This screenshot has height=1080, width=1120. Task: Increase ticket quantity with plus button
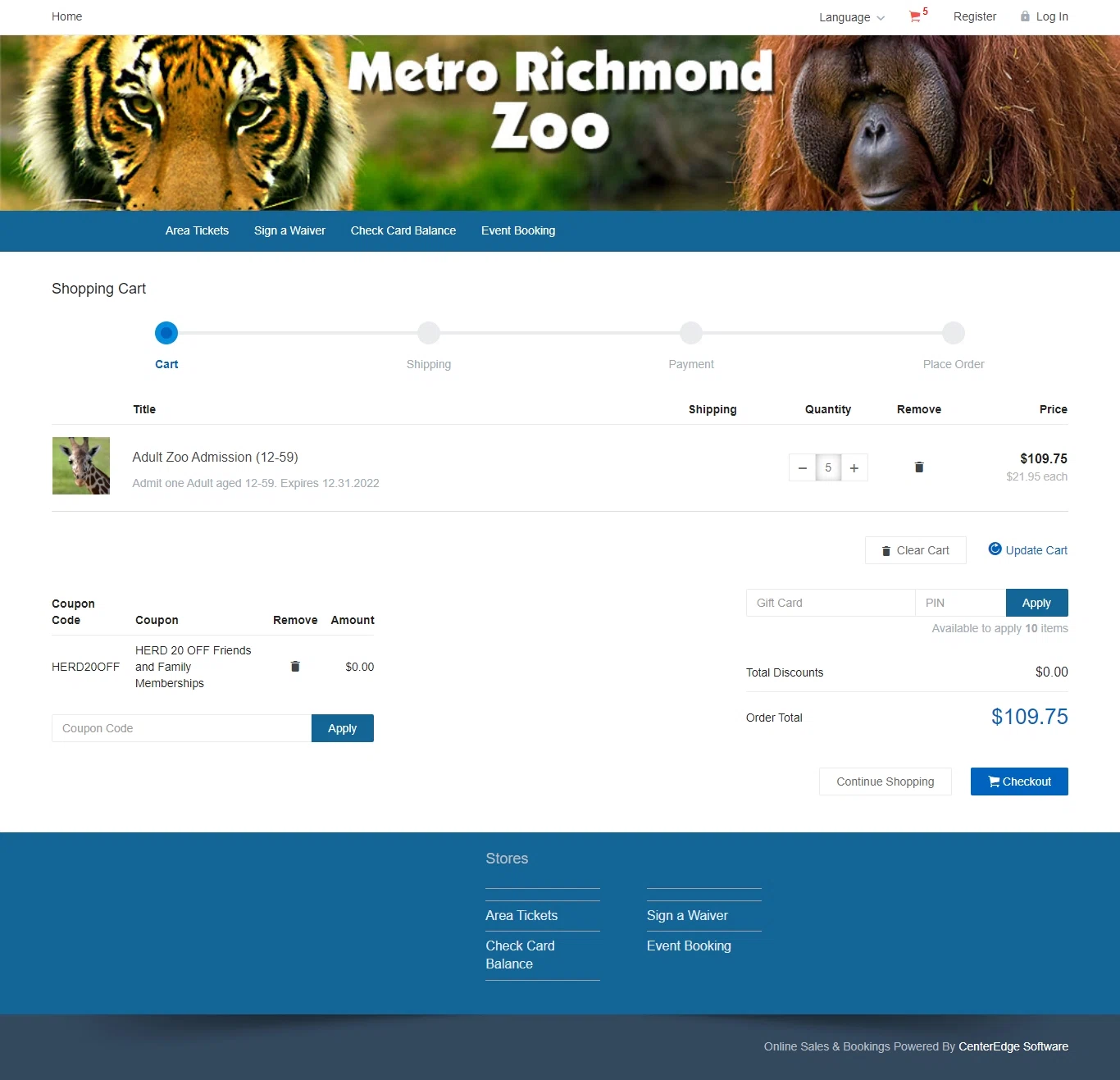854,468
